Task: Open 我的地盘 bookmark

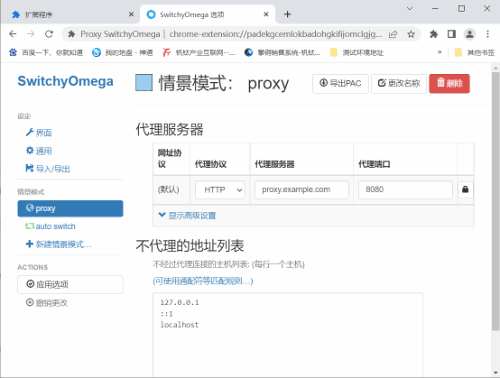Action: click(122, 53)
